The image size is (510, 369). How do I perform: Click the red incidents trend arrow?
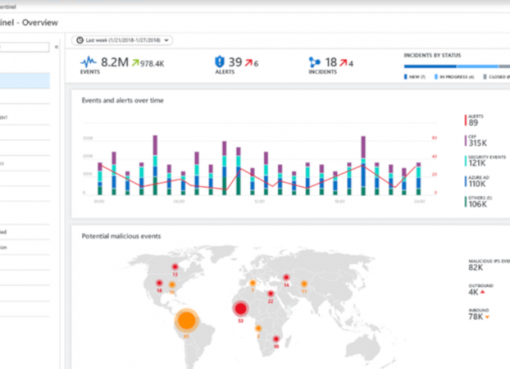tap(343, 62)
